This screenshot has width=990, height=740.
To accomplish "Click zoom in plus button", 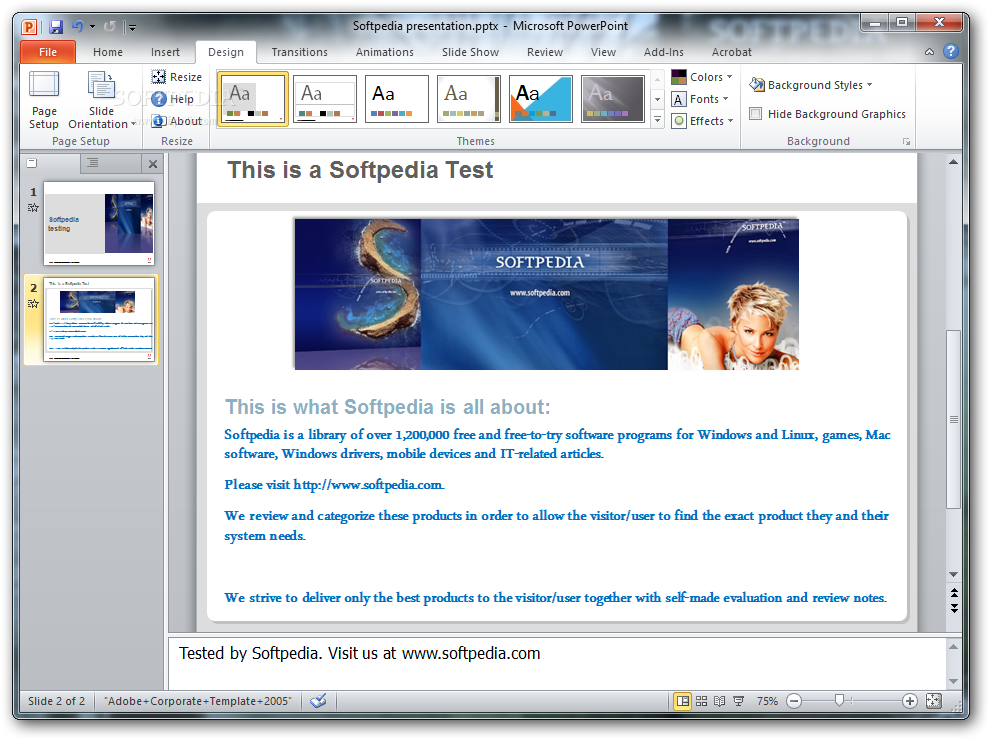I will (910, 701).
